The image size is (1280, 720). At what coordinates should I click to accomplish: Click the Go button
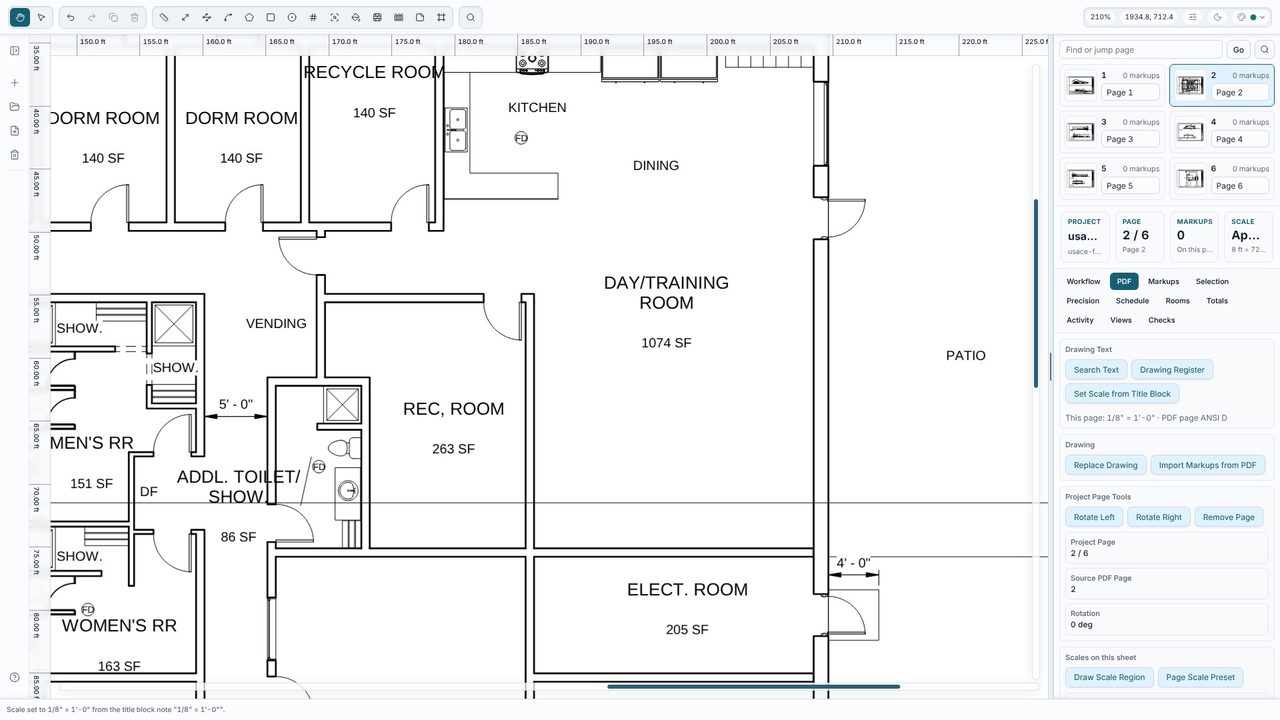[1238, 50]
